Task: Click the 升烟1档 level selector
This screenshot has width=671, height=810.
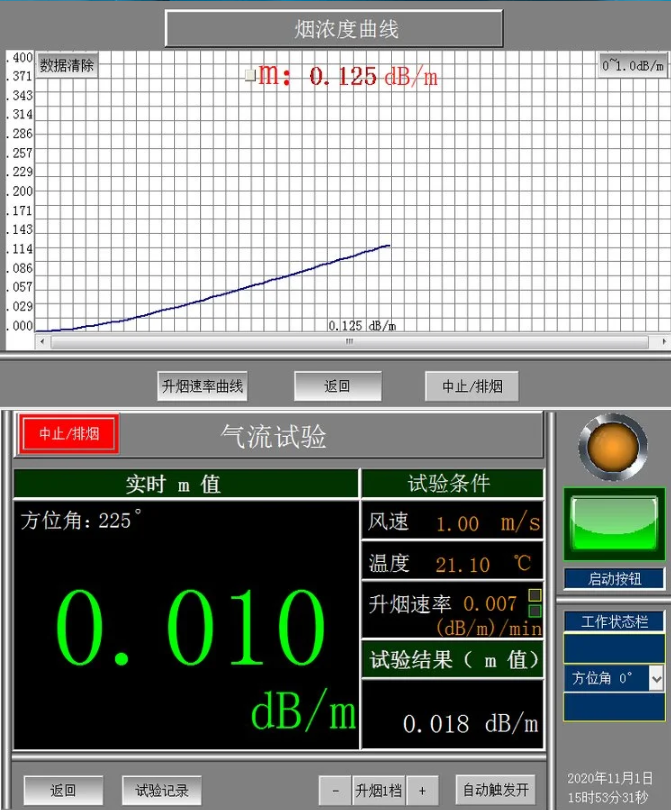Action: click(x=378, y=790)
